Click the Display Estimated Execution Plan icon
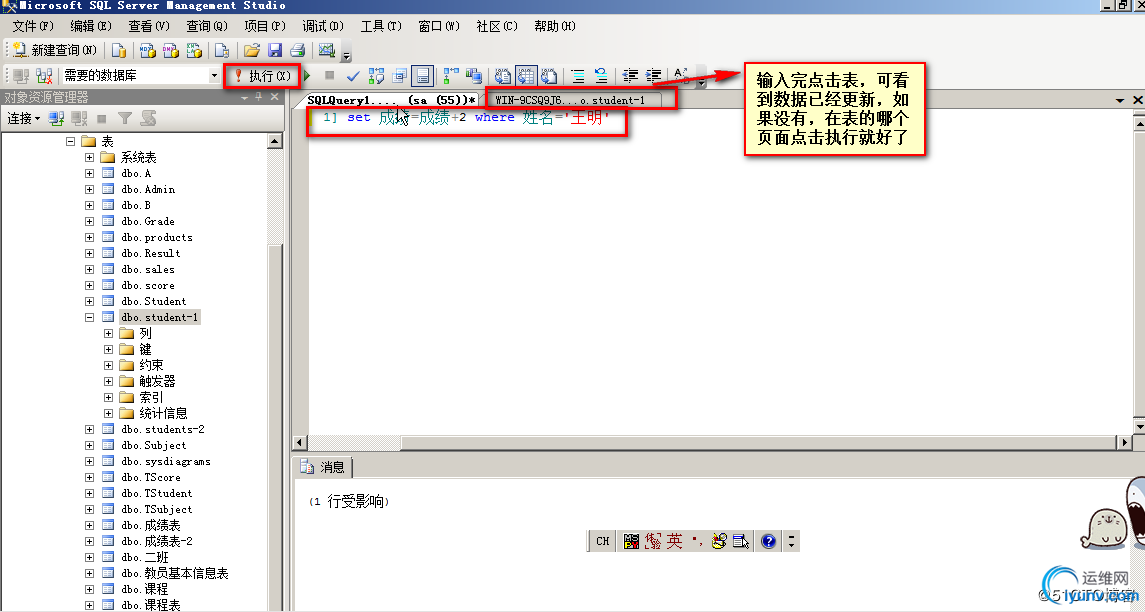This screenshot has height=612, width=1145. 377,75
